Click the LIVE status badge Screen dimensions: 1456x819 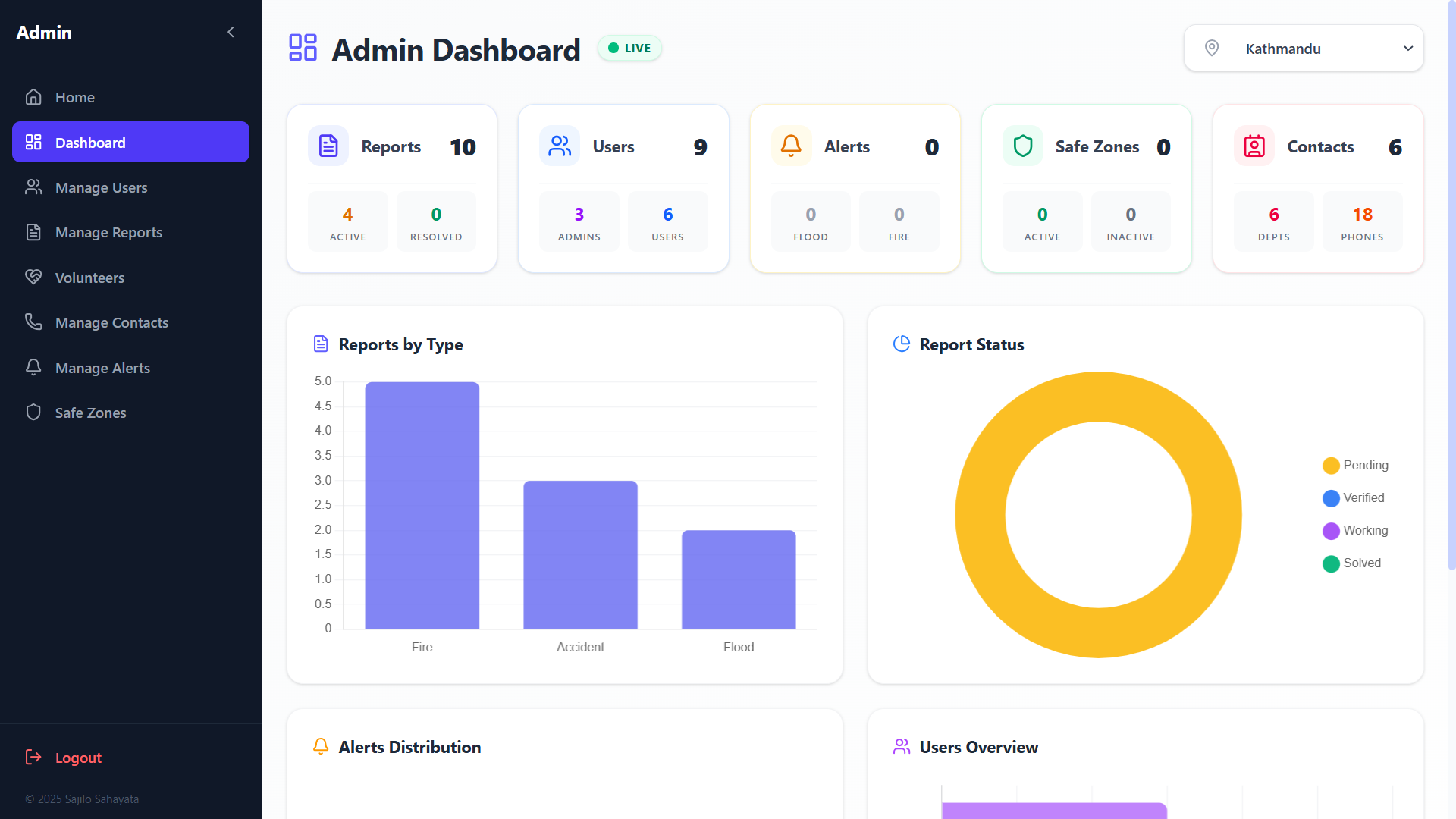[629, 48]
